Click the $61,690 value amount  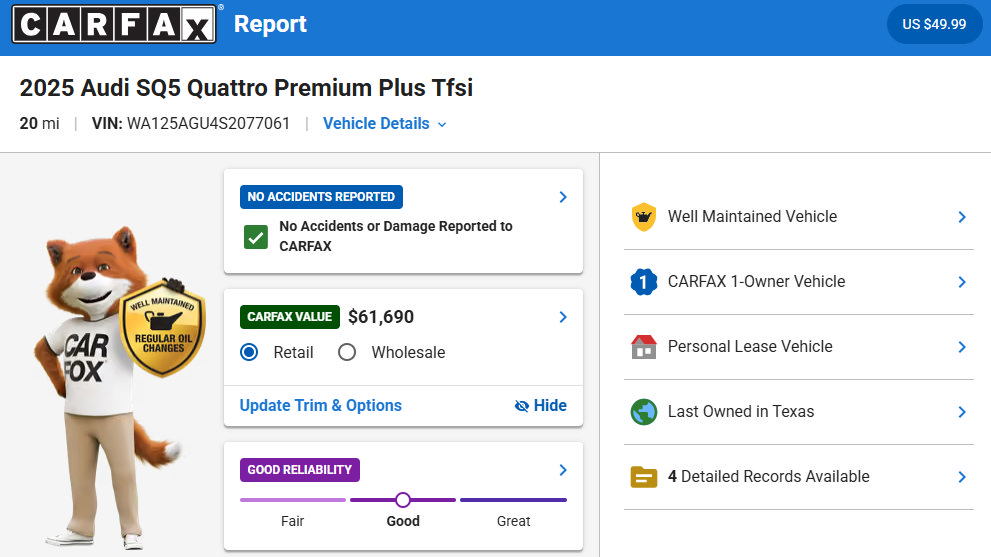pyautogui.click(x=381, y=317)
